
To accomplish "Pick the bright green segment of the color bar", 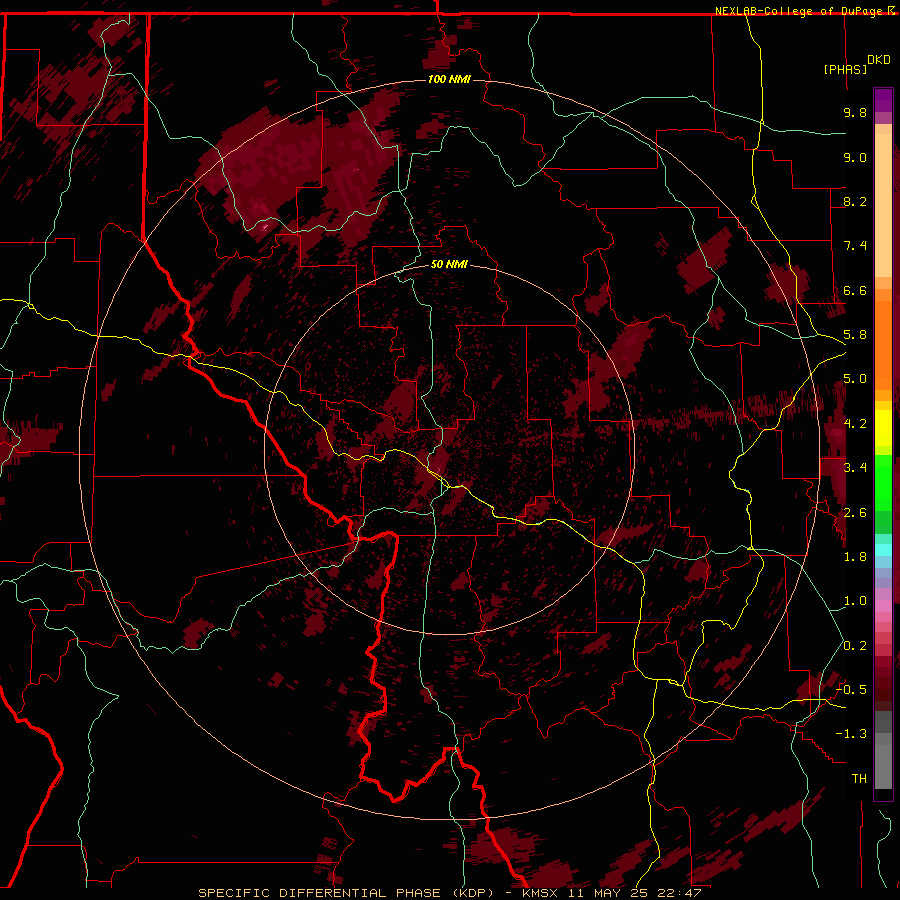I will point(883,482).
